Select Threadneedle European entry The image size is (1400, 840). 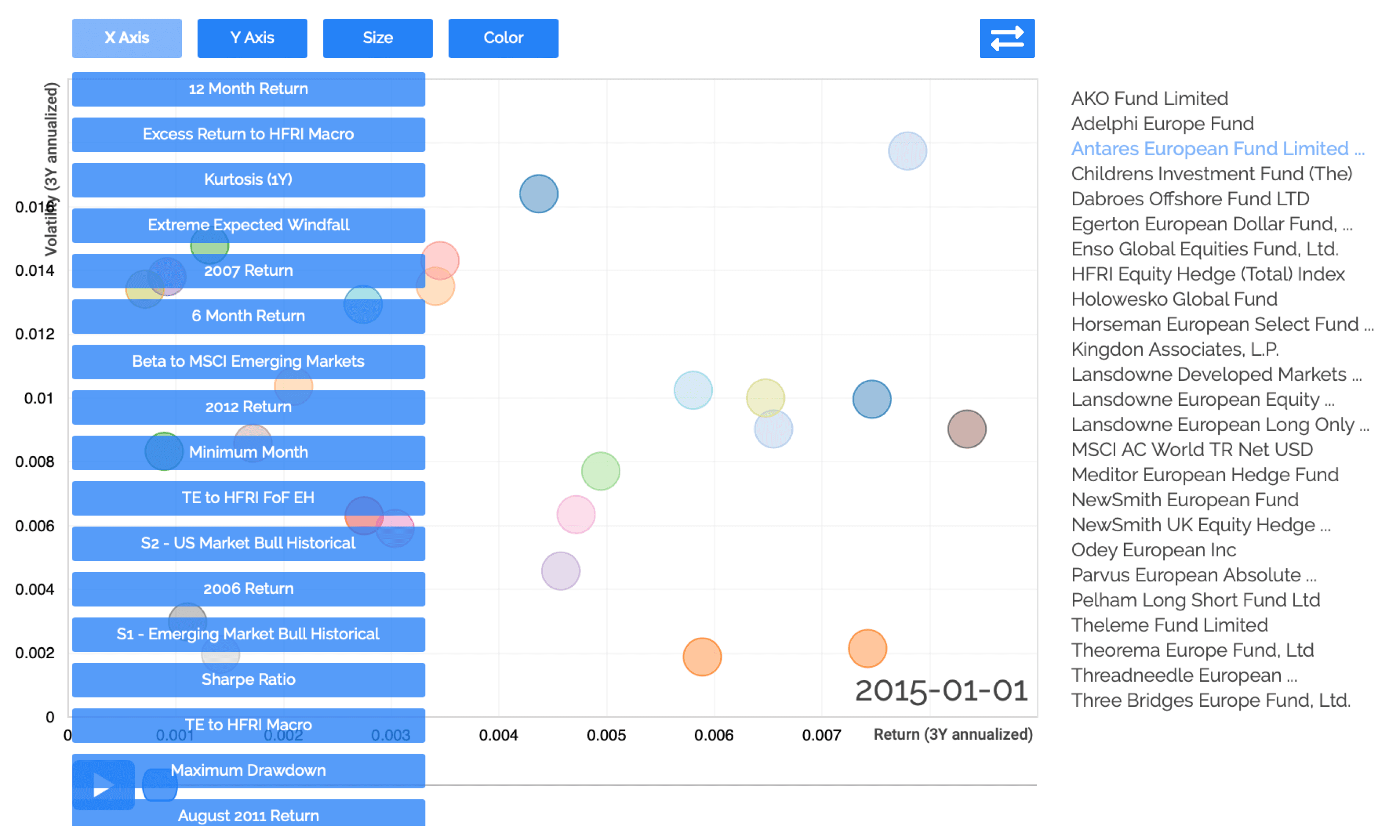[1184, 675]
